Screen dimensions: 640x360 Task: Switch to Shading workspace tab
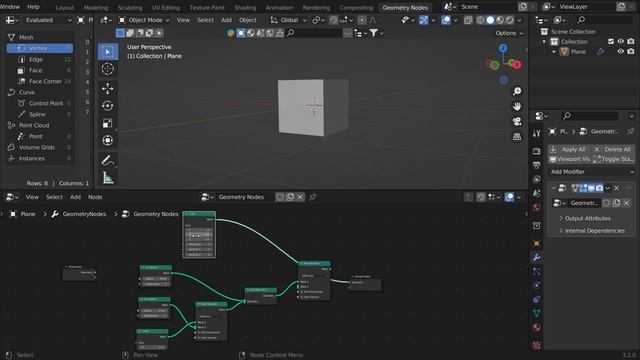click(245, 7)
